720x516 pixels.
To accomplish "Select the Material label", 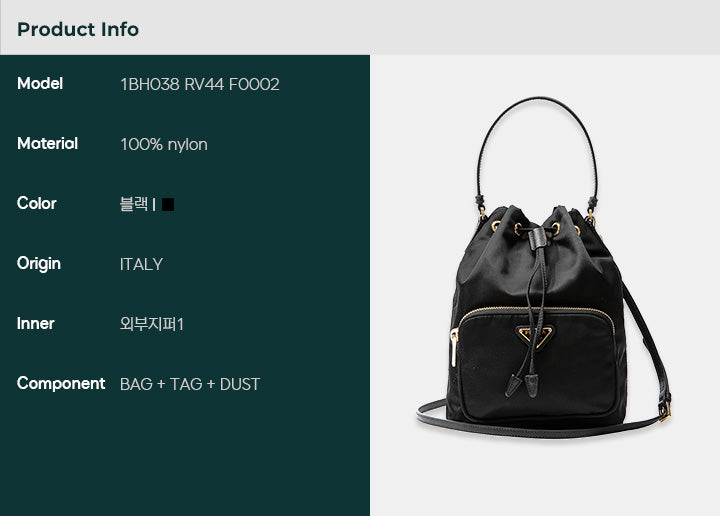I will pyautogui.click(x=47, y=144).
